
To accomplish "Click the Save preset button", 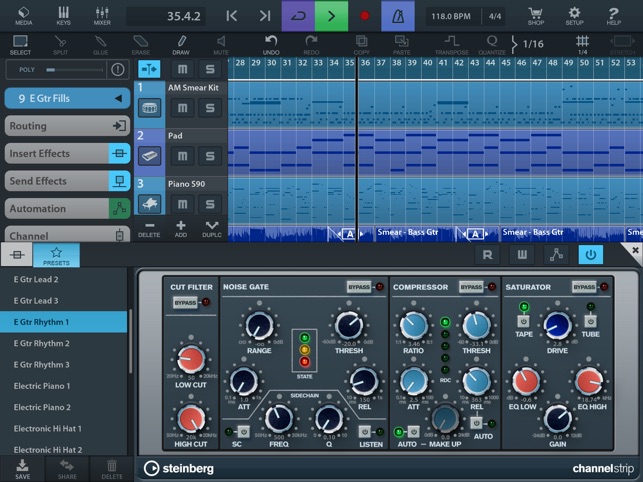I will tap(22, 469).
